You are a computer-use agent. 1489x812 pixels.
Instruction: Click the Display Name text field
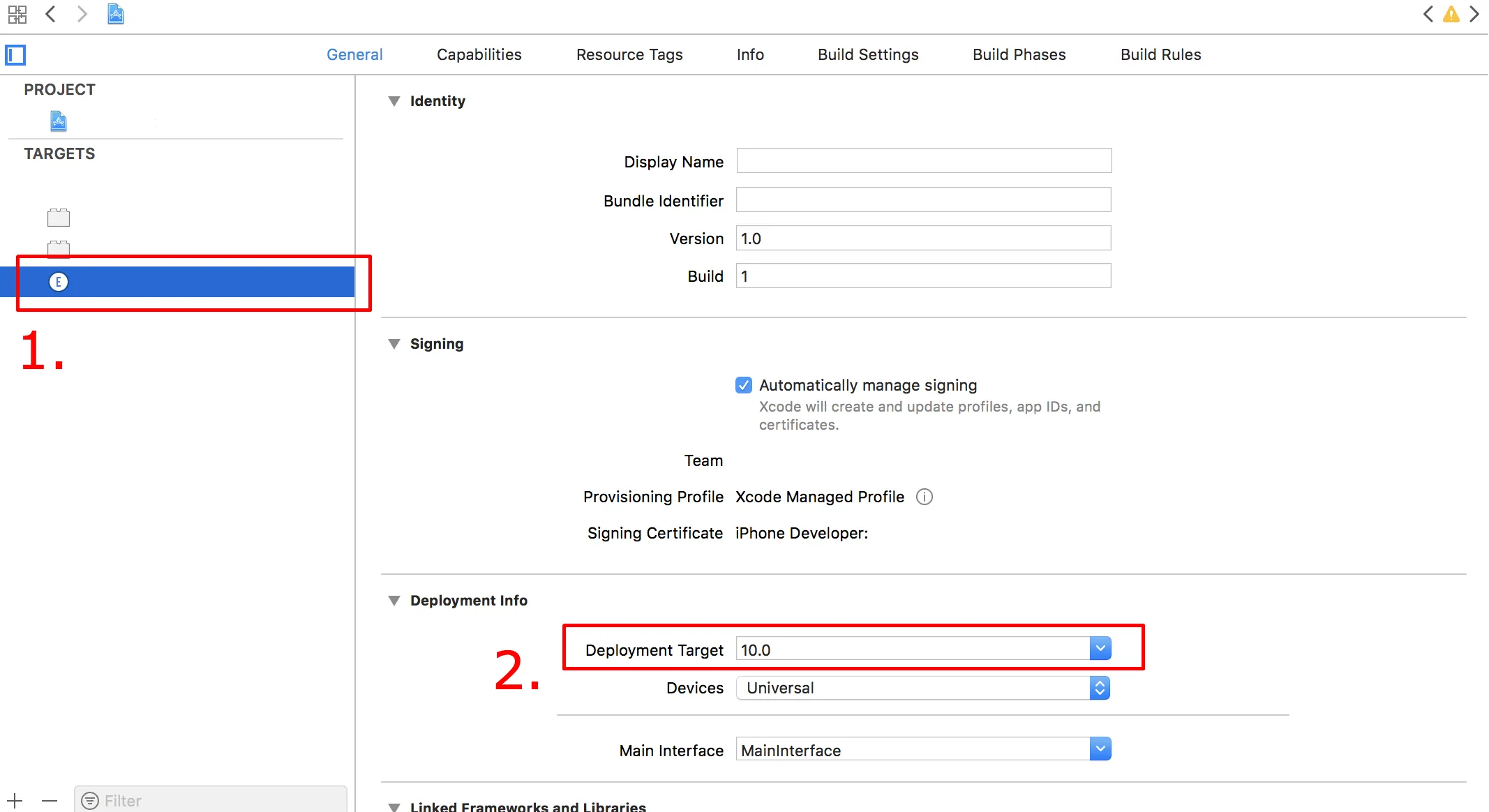coord(923,161)
